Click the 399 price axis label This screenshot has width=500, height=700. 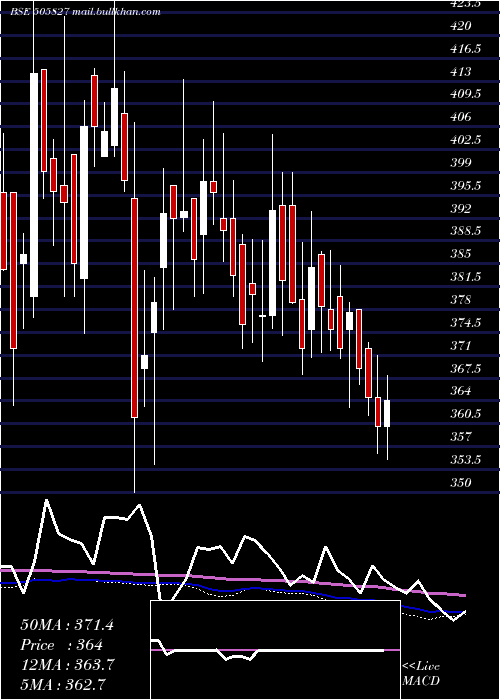pos(461,162)
